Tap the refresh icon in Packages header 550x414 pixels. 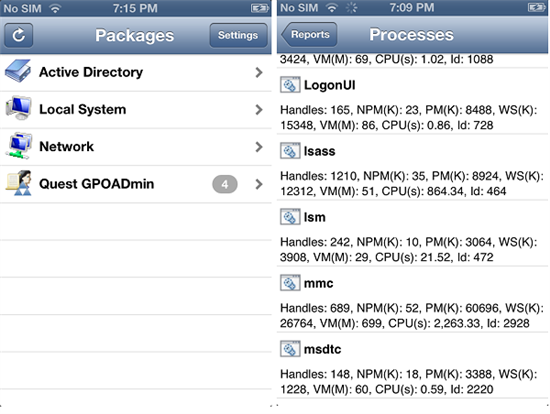[19, 35]
